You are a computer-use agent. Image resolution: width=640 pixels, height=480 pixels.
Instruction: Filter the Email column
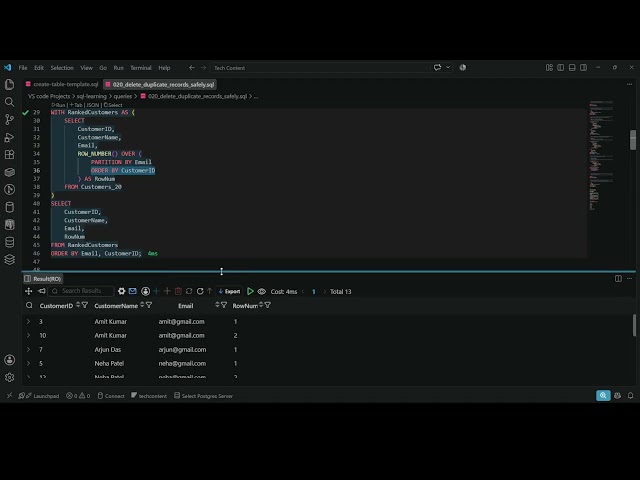coord(224,305)
